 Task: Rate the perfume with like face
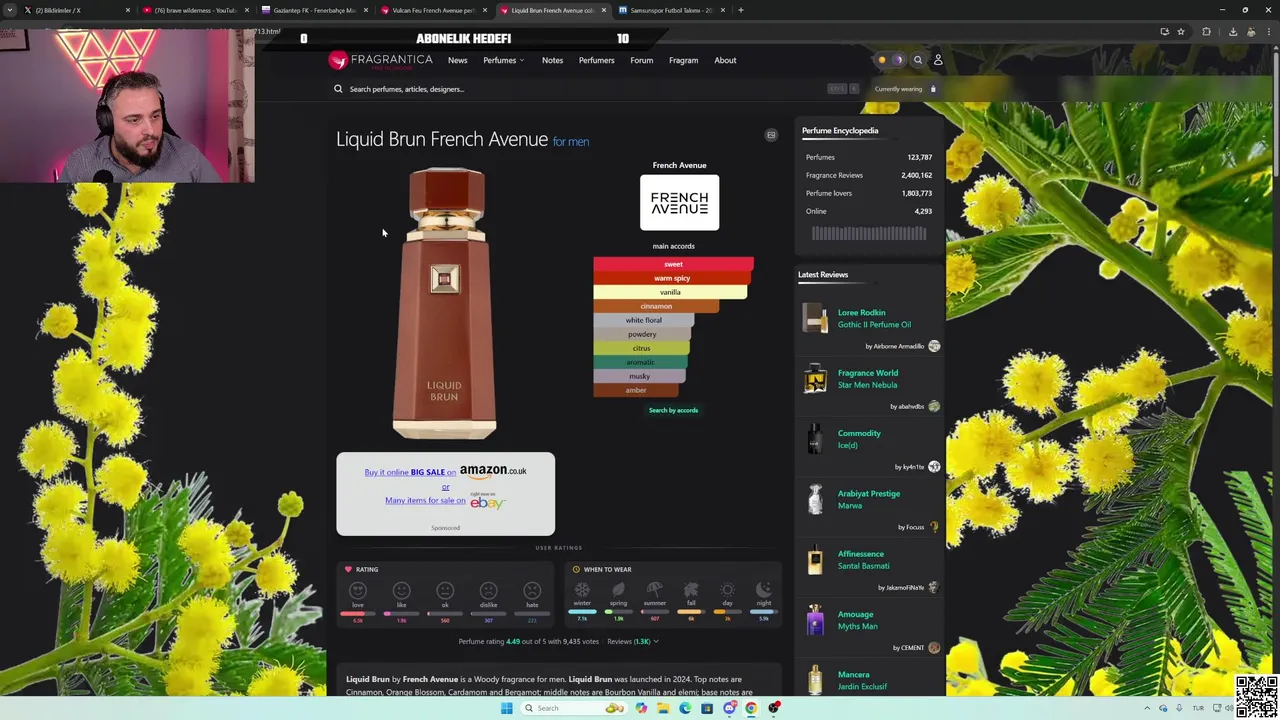click(x=401, y=591)
